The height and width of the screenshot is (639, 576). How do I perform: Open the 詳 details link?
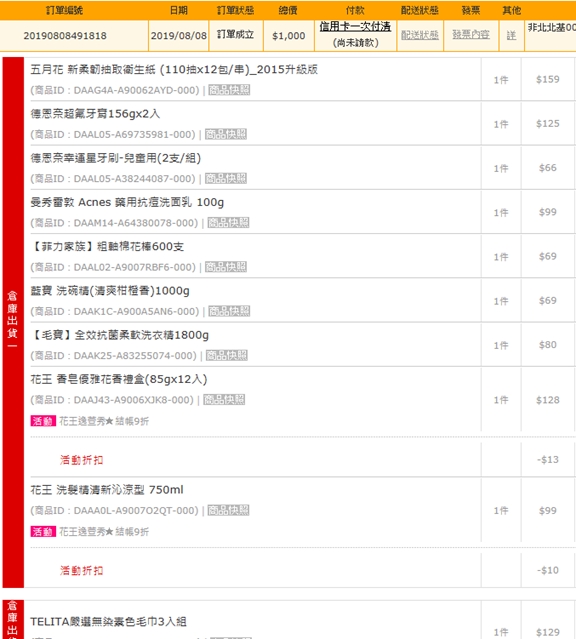(511, 35)
